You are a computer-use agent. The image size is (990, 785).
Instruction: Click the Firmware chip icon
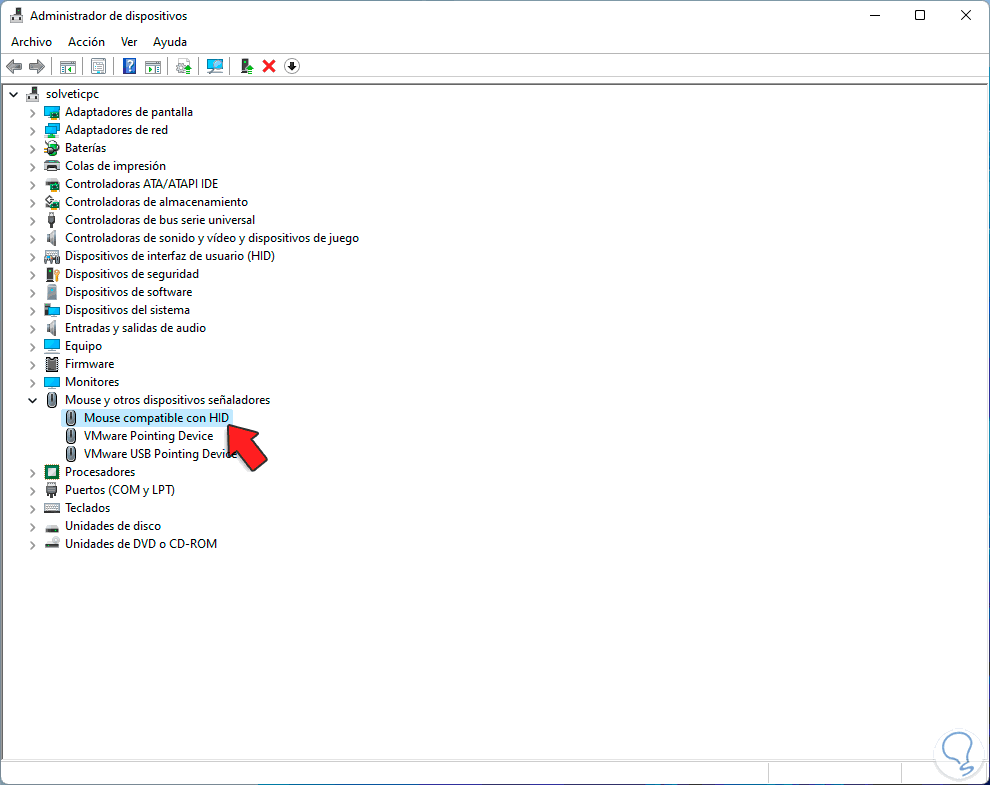tap(52, 364)
